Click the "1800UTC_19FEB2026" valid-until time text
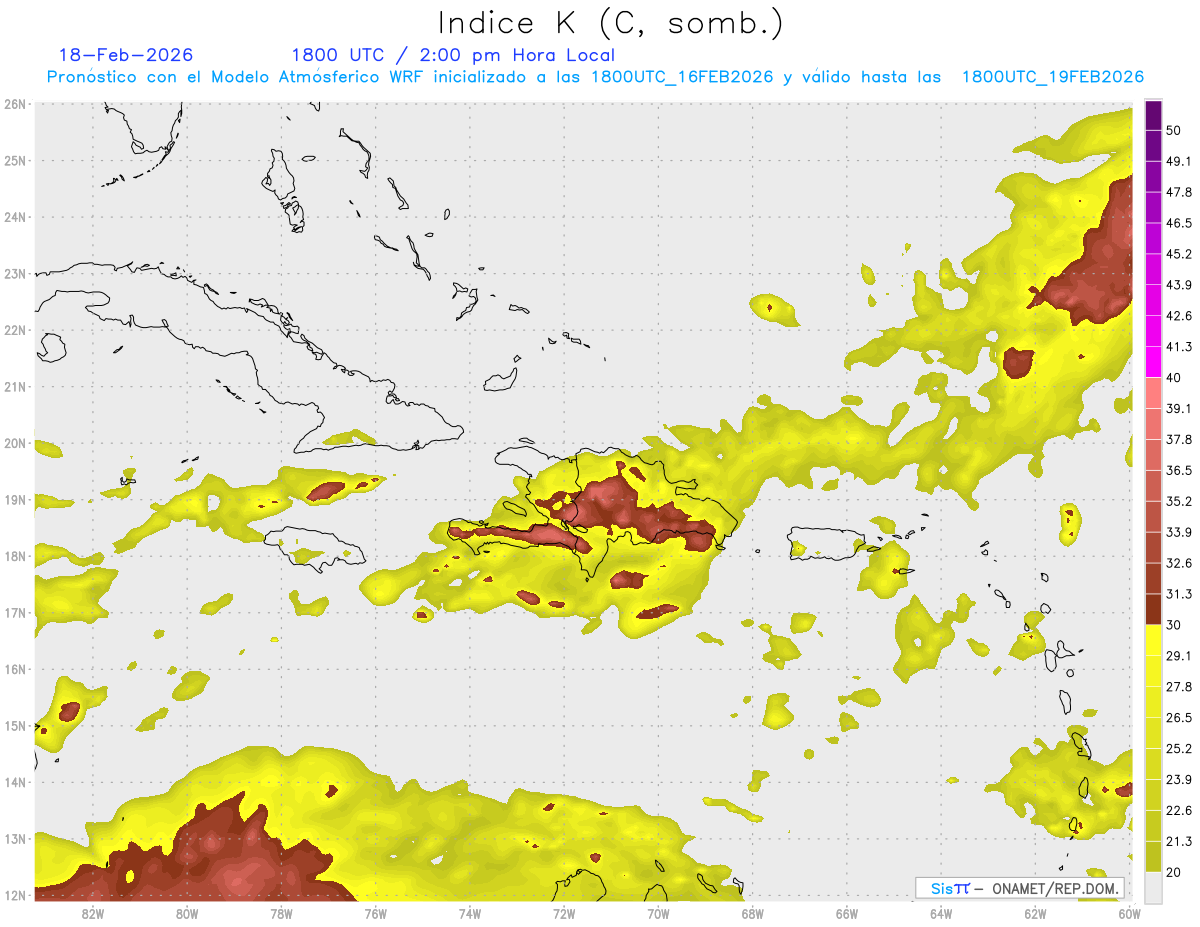 (1051, 76)
